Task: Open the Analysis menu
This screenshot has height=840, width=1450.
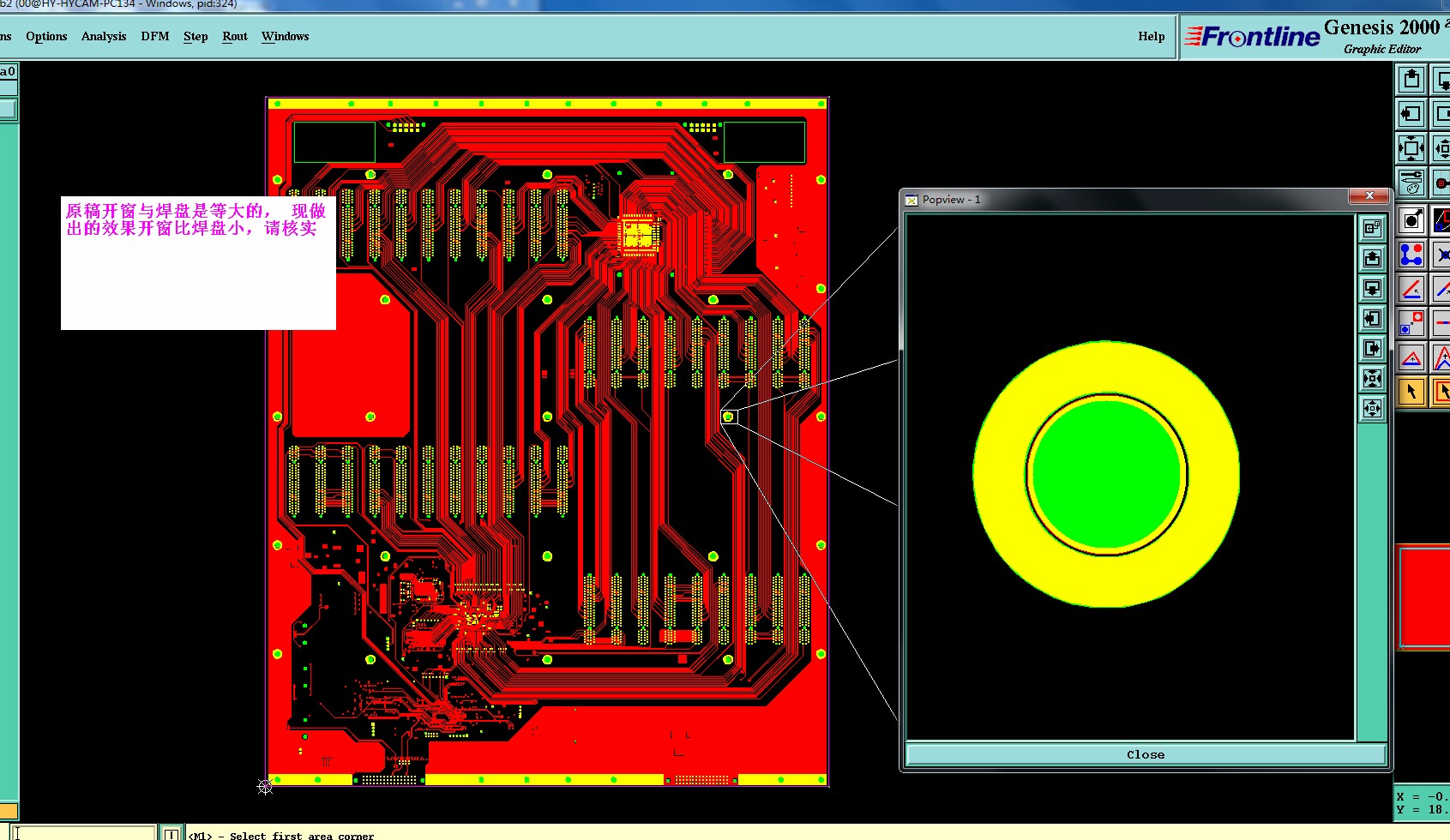Action: (104, 36)
